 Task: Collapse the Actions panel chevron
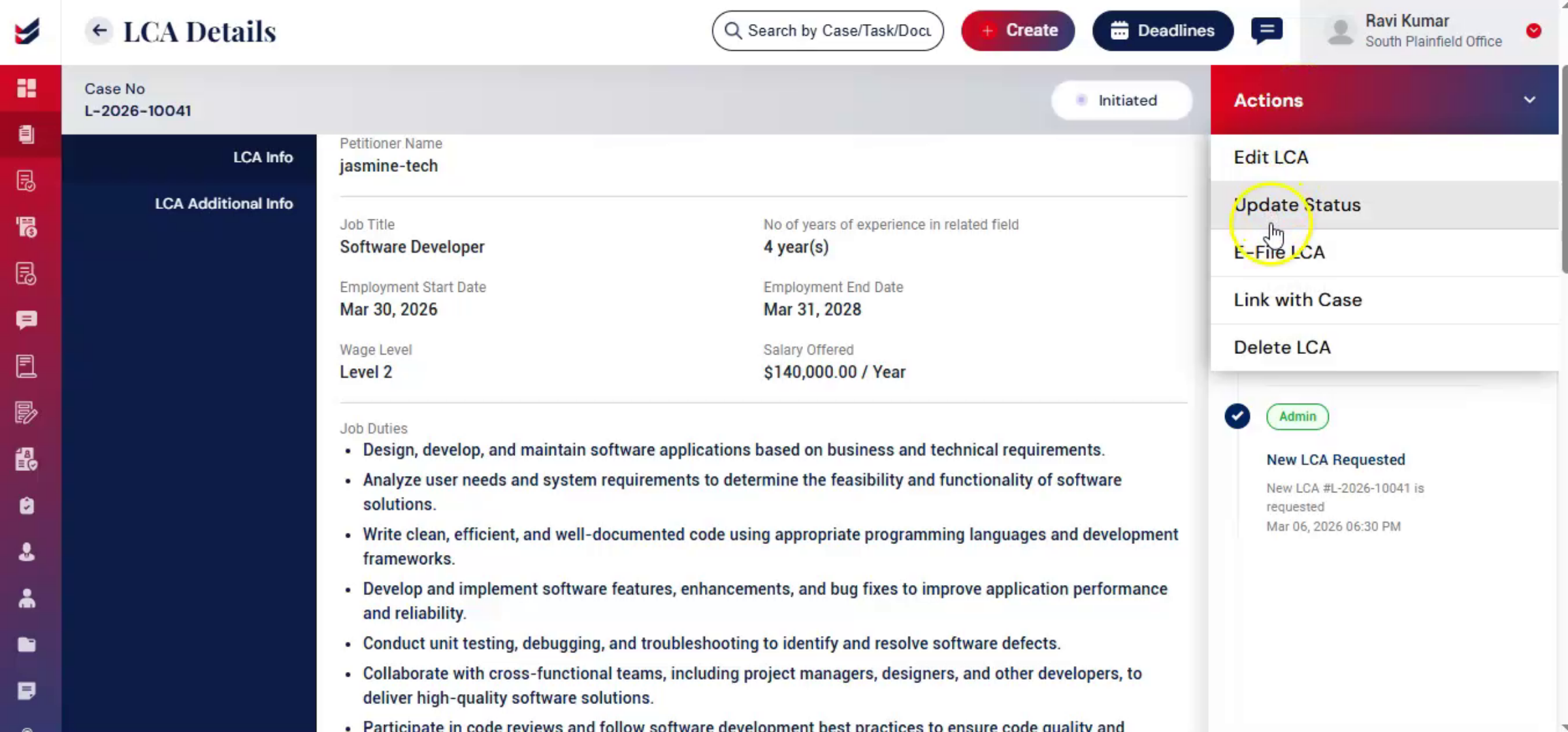[x=1529, y=100]
